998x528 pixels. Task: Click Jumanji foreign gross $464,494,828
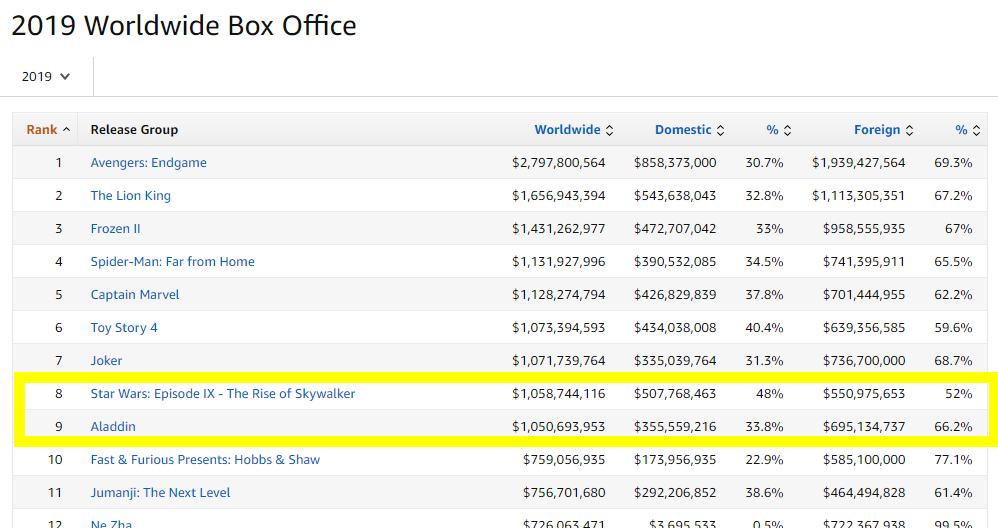pos(864,493)
